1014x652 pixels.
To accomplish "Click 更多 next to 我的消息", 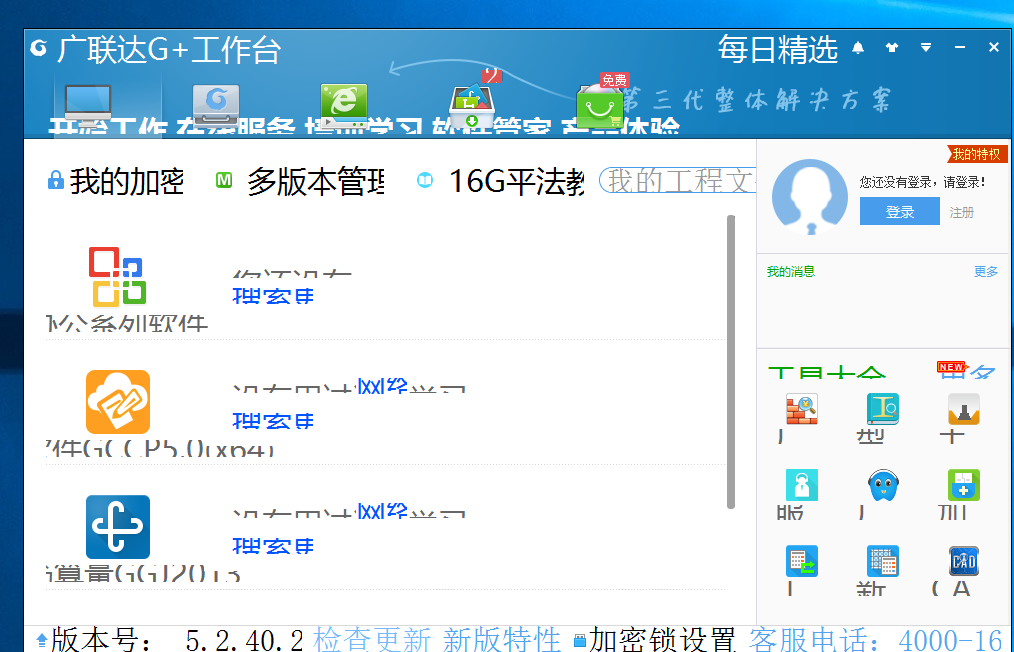I will (986, 272).
